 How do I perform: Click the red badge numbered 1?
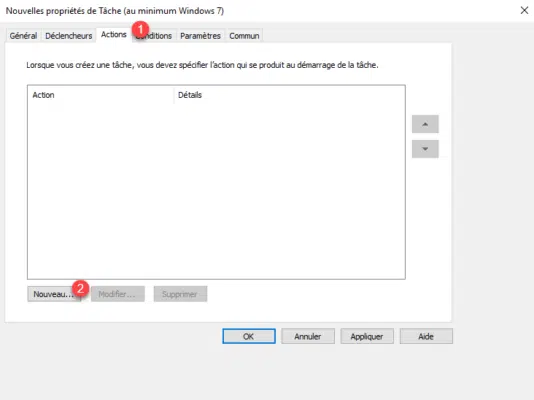pos(140,29)
